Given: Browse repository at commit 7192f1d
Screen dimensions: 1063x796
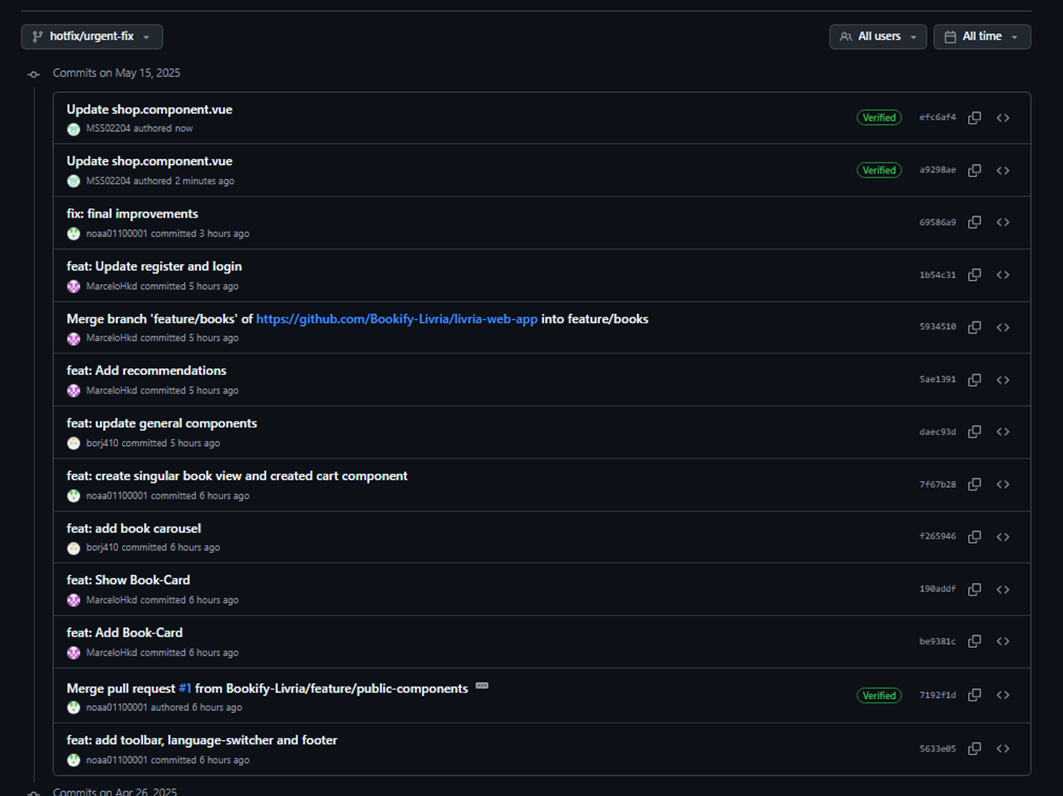Looking at the screenshot, I should (1003, 695).
